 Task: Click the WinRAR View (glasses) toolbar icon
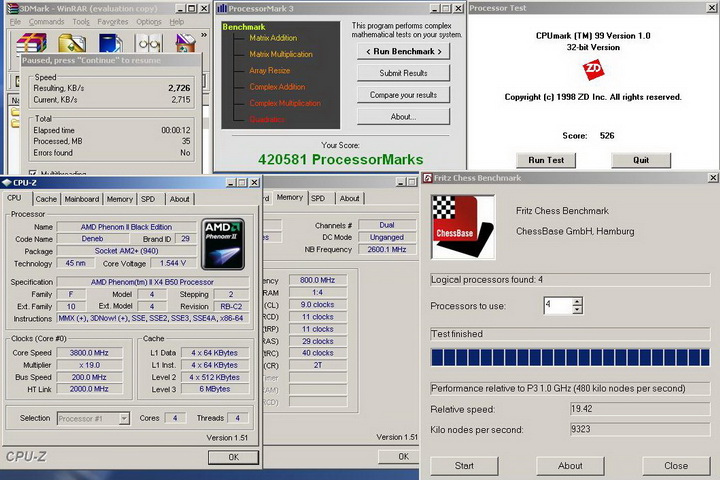pos(149,43)
